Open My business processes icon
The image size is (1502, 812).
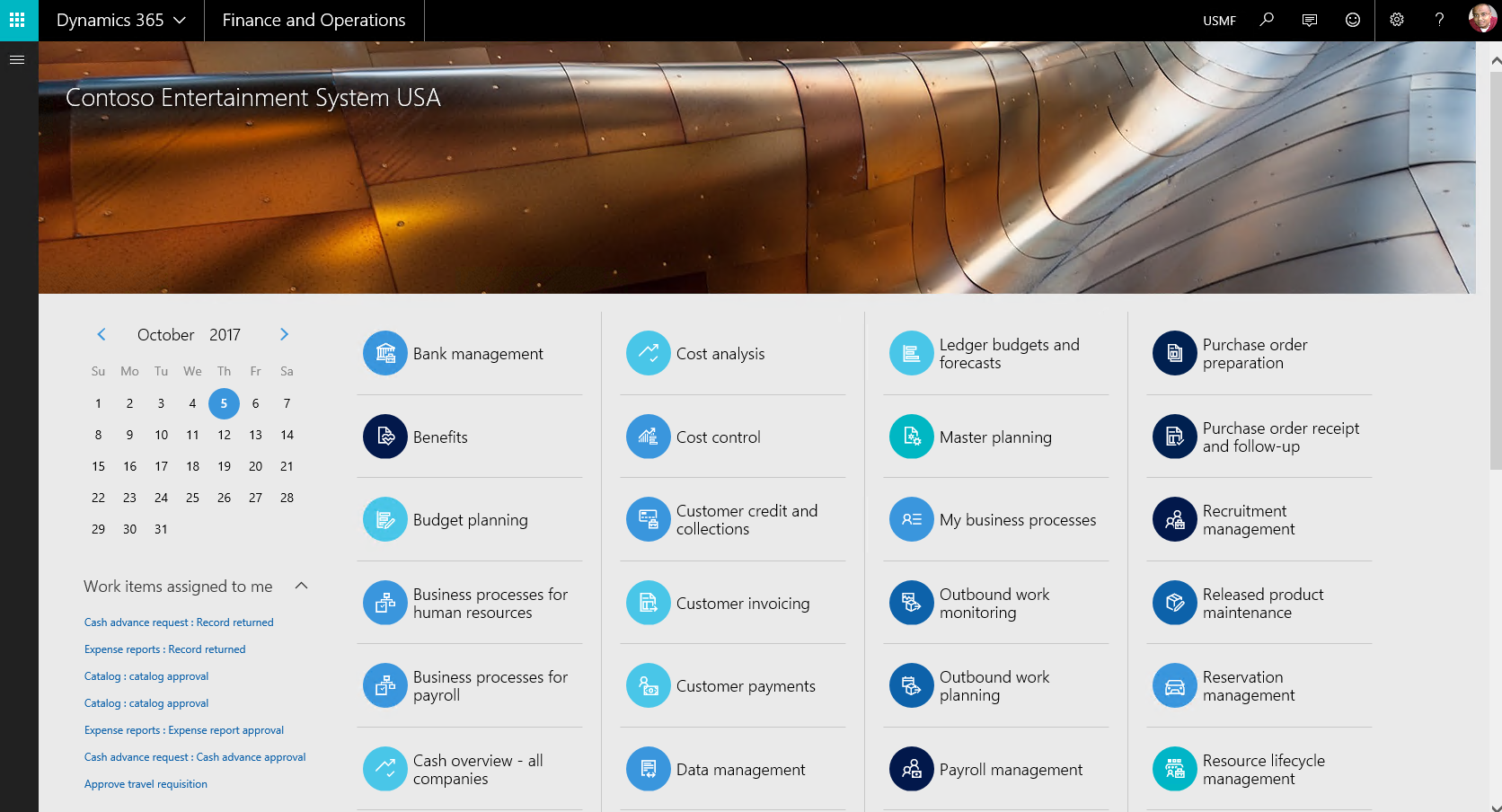[x=912, y=519]
